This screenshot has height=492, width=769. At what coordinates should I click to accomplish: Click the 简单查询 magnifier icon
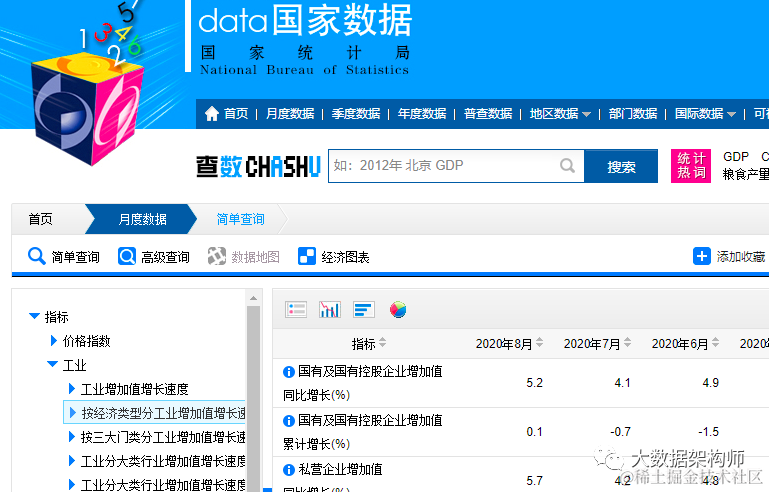point(36,256)
